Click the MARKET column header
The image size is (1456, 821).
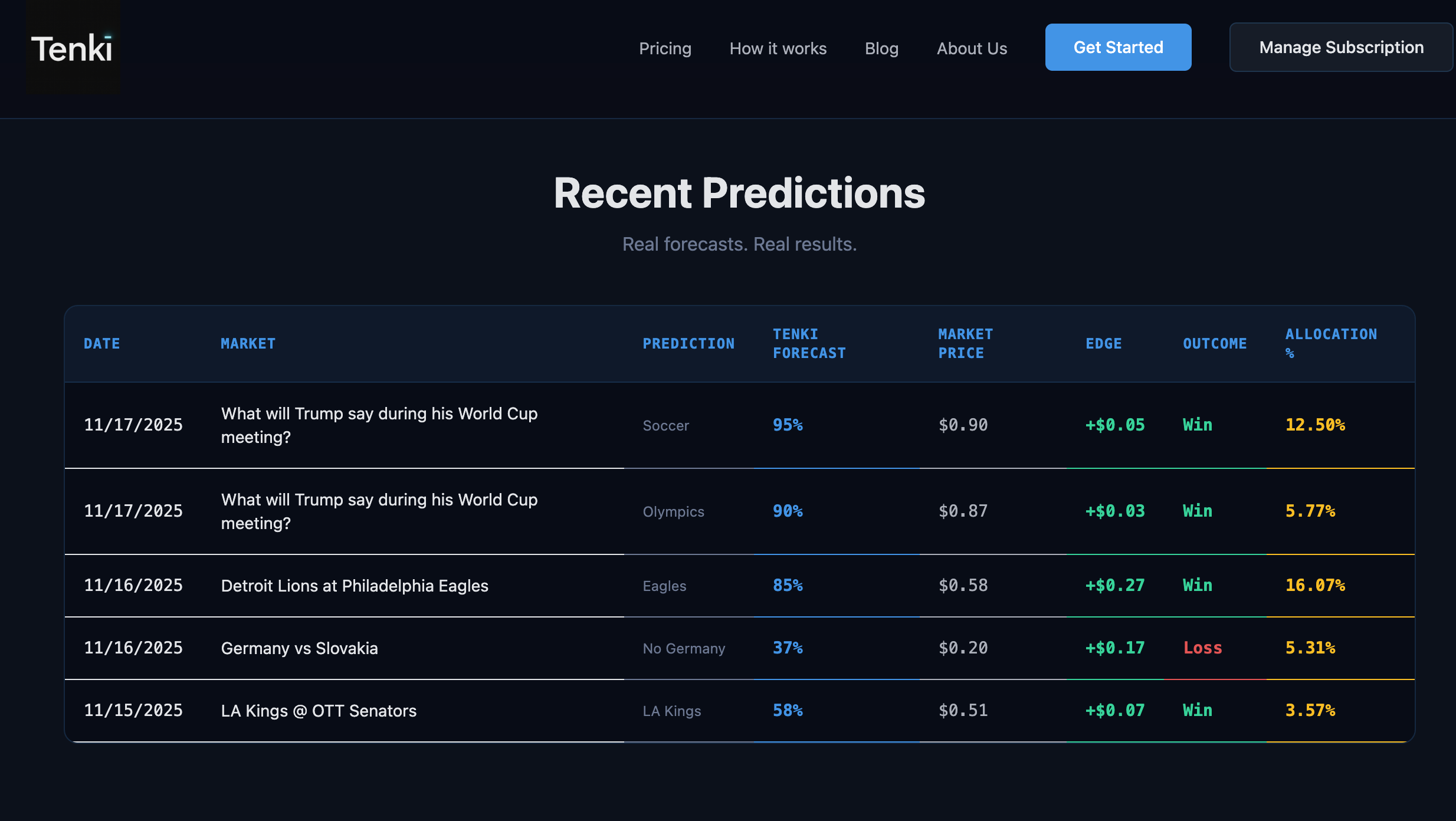coord(248,343)
